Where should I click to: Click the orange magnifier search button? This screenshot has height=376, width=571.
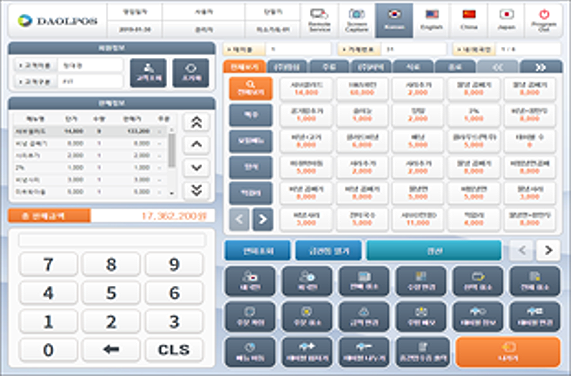point(251,88)
